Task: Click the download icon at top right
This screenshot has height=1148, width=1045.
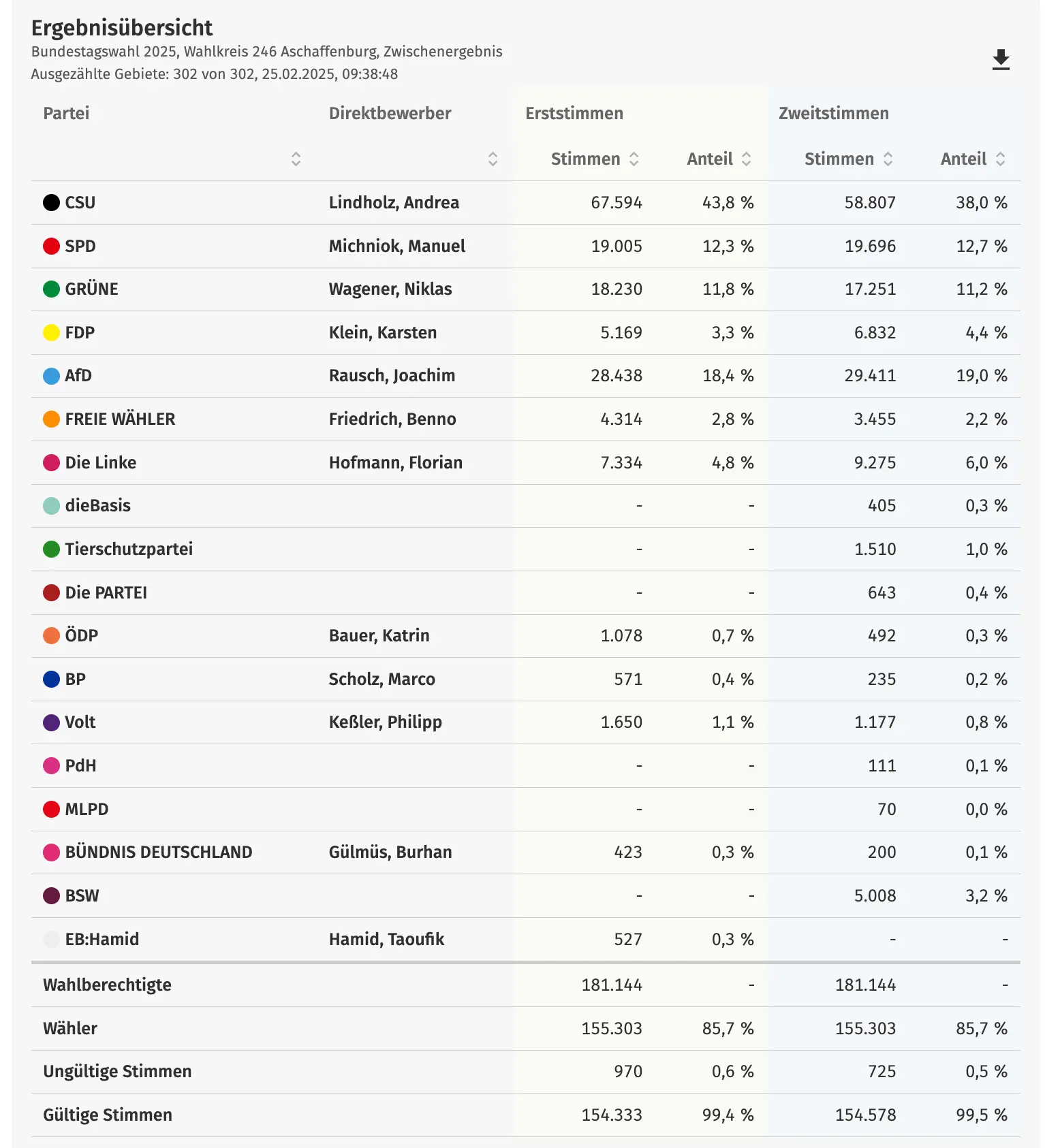Action: point(1000,60)
